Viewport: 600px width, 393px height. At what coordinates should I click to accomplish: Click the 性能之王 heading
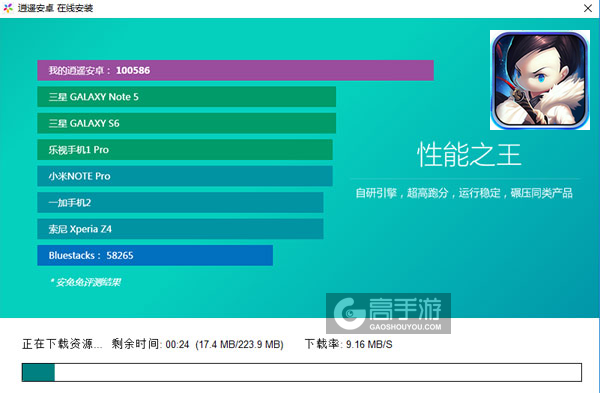[x=469, y=155]
